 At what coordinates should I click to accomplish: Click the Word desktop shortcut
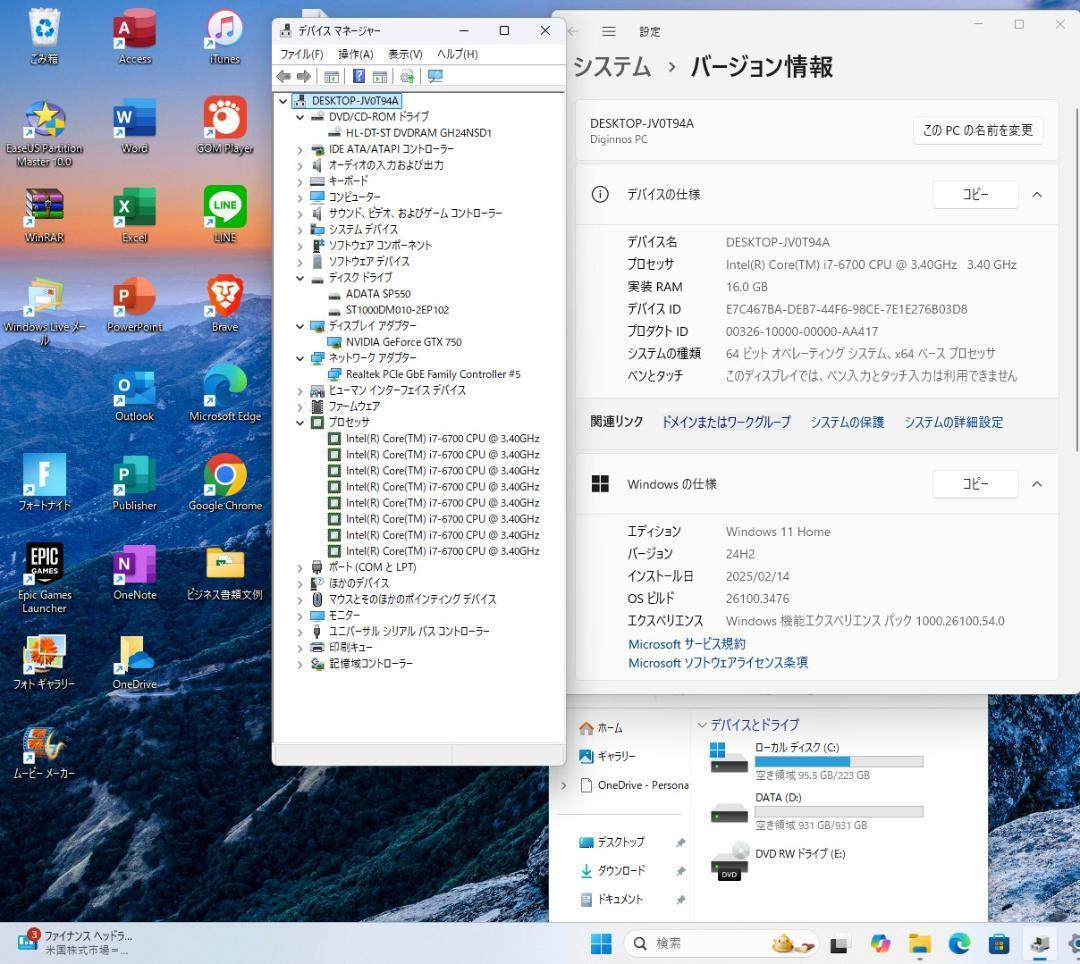coord(134,126)
